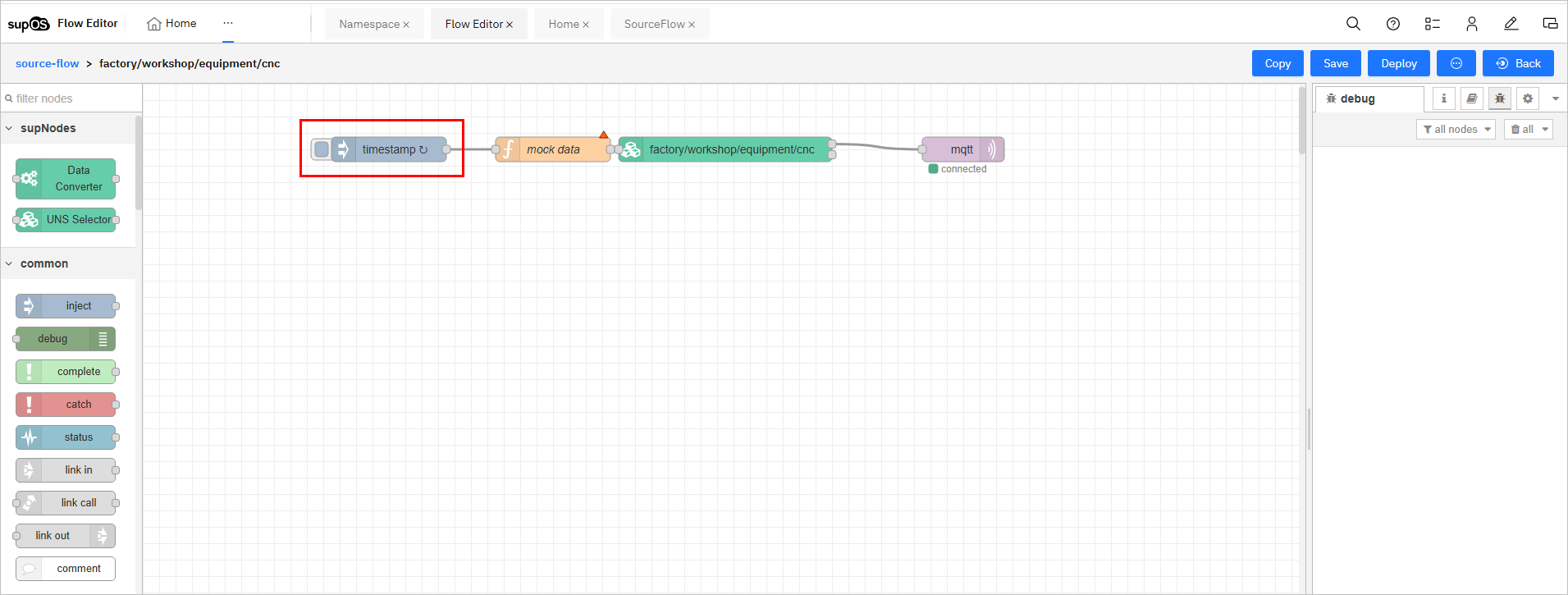
Task: Pick the link call palette node
Action: tap(66, 503)
